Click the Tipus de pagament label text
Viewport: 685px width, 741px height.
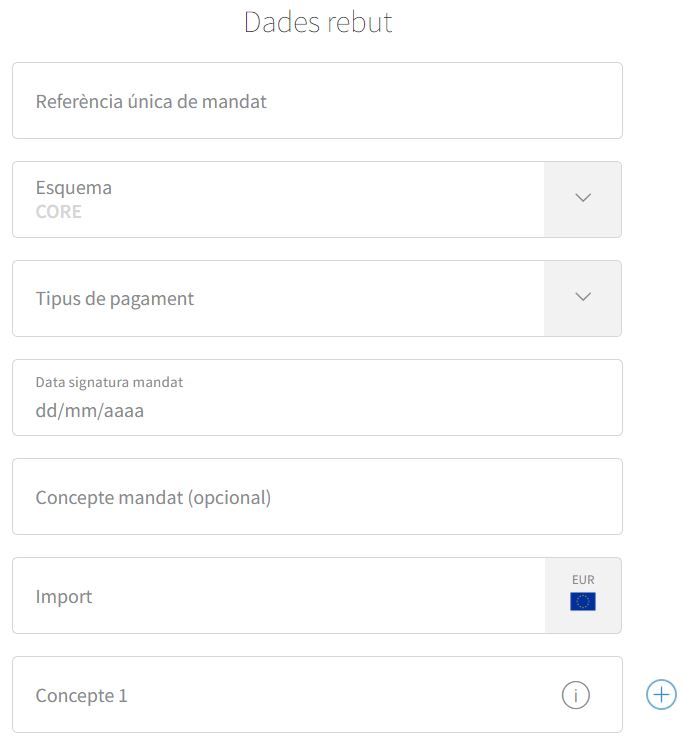point(115,299)
